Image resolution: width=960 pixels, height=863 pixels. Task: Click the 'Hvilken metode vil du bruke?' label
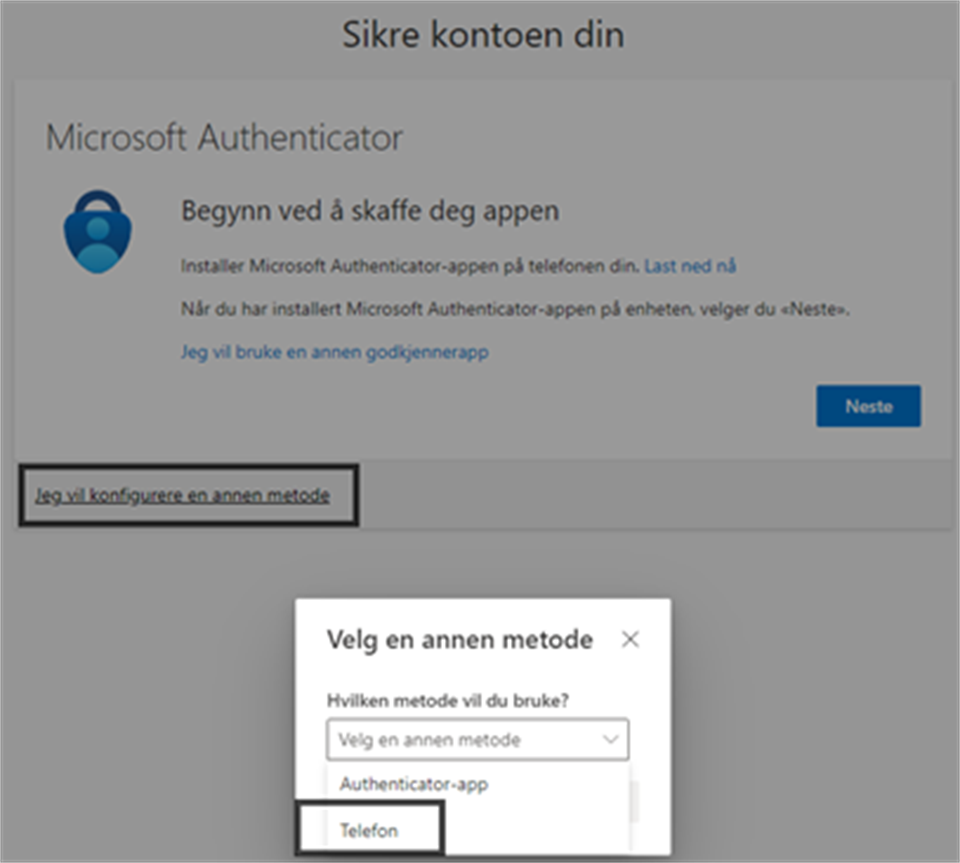click(448, 700)
